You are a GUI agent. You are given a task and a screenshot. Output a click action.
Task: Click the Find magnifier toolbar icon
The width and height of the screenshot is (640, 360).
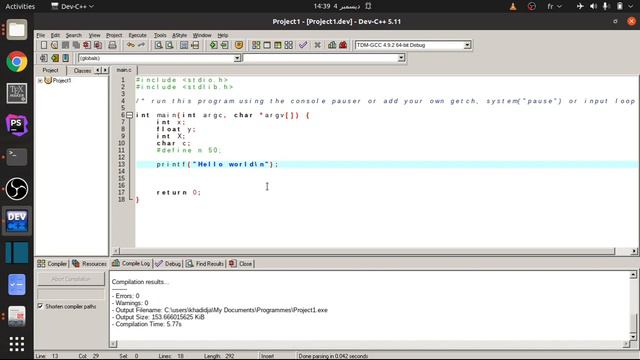pos(158,45)
